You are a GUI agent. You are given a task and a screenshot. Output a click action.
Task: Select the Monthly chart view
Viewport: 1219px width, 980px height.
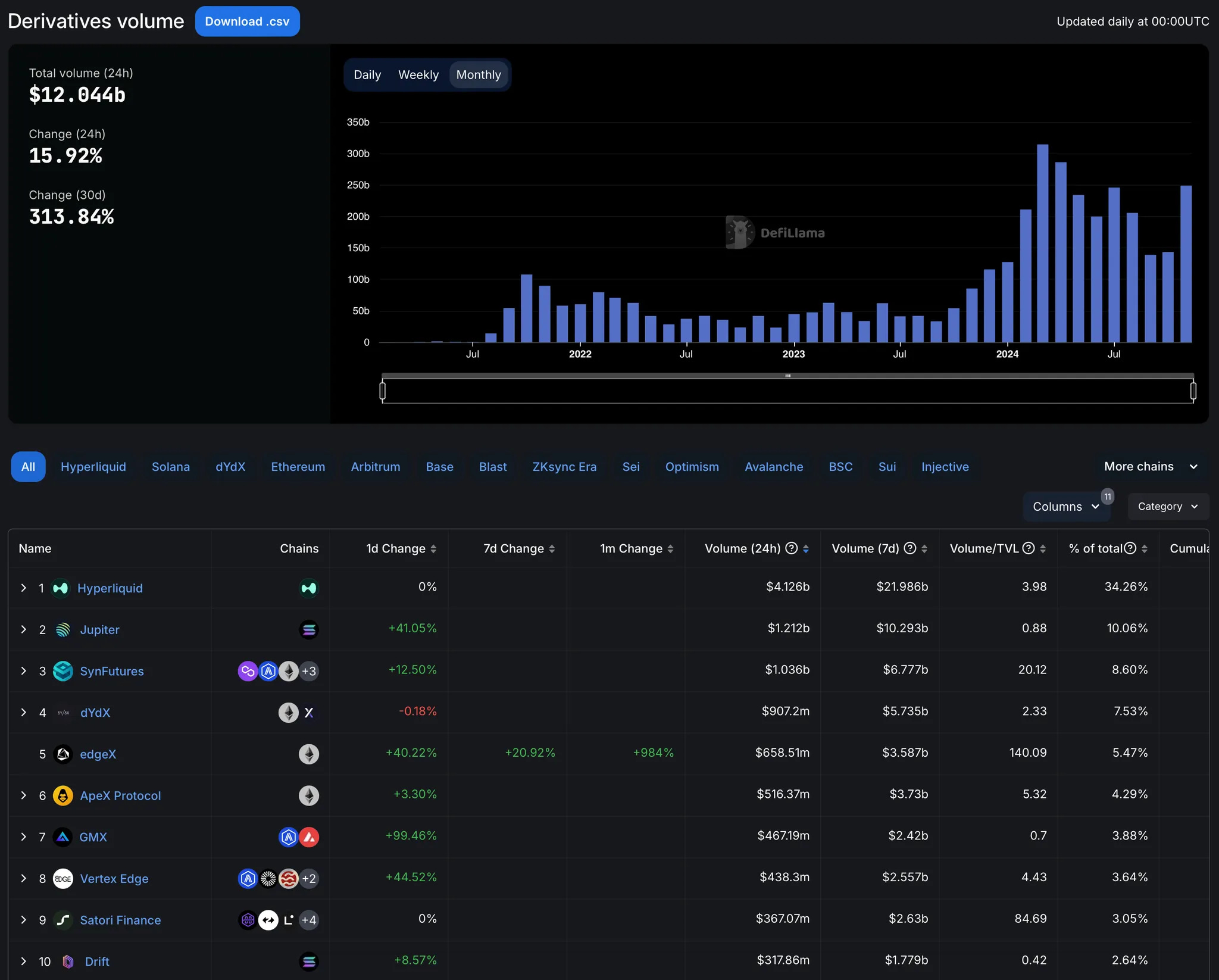[x=479, y=75]
